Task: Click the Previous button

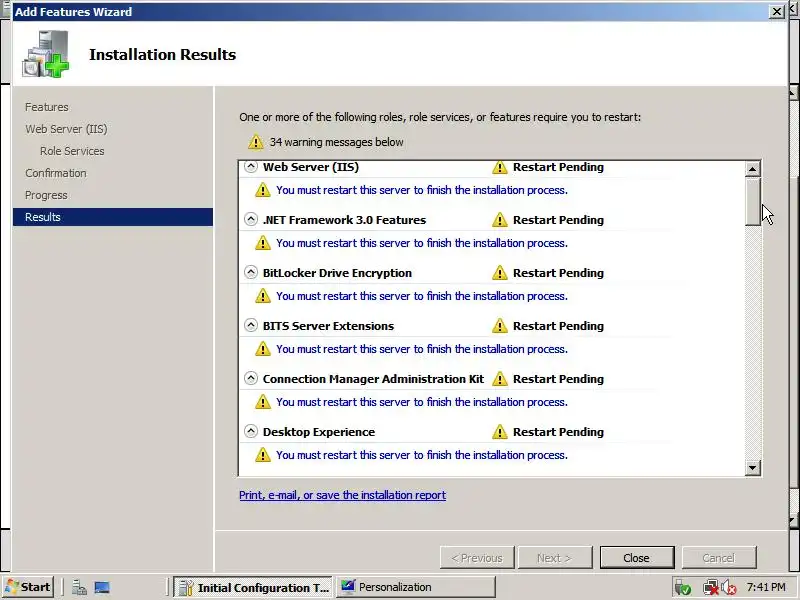Action: pyautogui.click(x=477, y=558)
